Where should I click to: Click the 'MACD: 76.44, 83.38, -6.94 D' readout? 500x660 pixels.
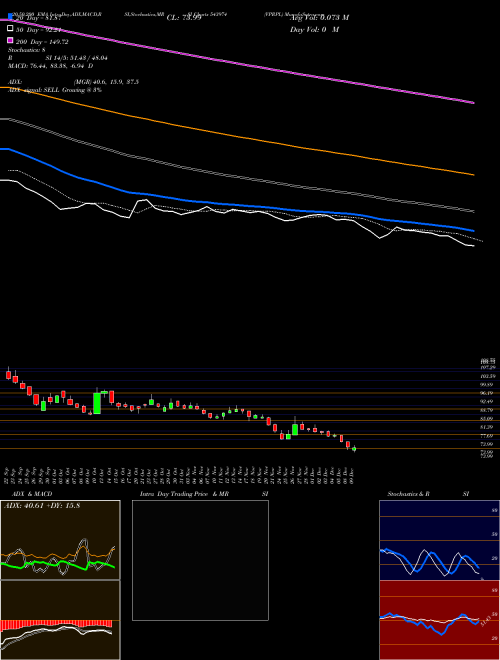click(51, 66)
